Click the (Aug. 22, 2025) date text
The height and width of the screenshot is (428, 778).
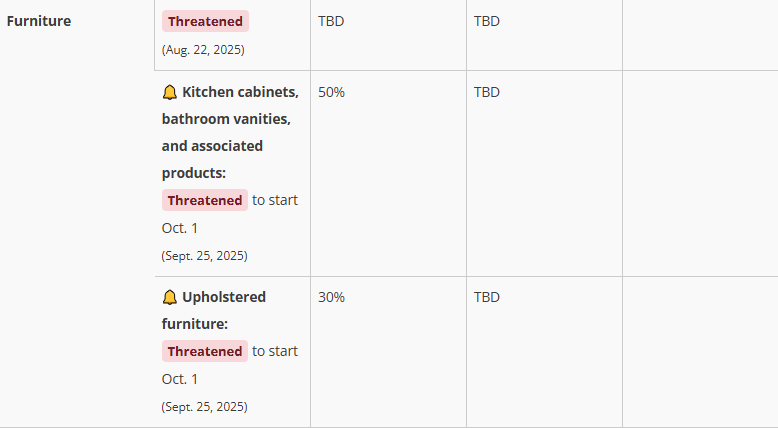203,49
